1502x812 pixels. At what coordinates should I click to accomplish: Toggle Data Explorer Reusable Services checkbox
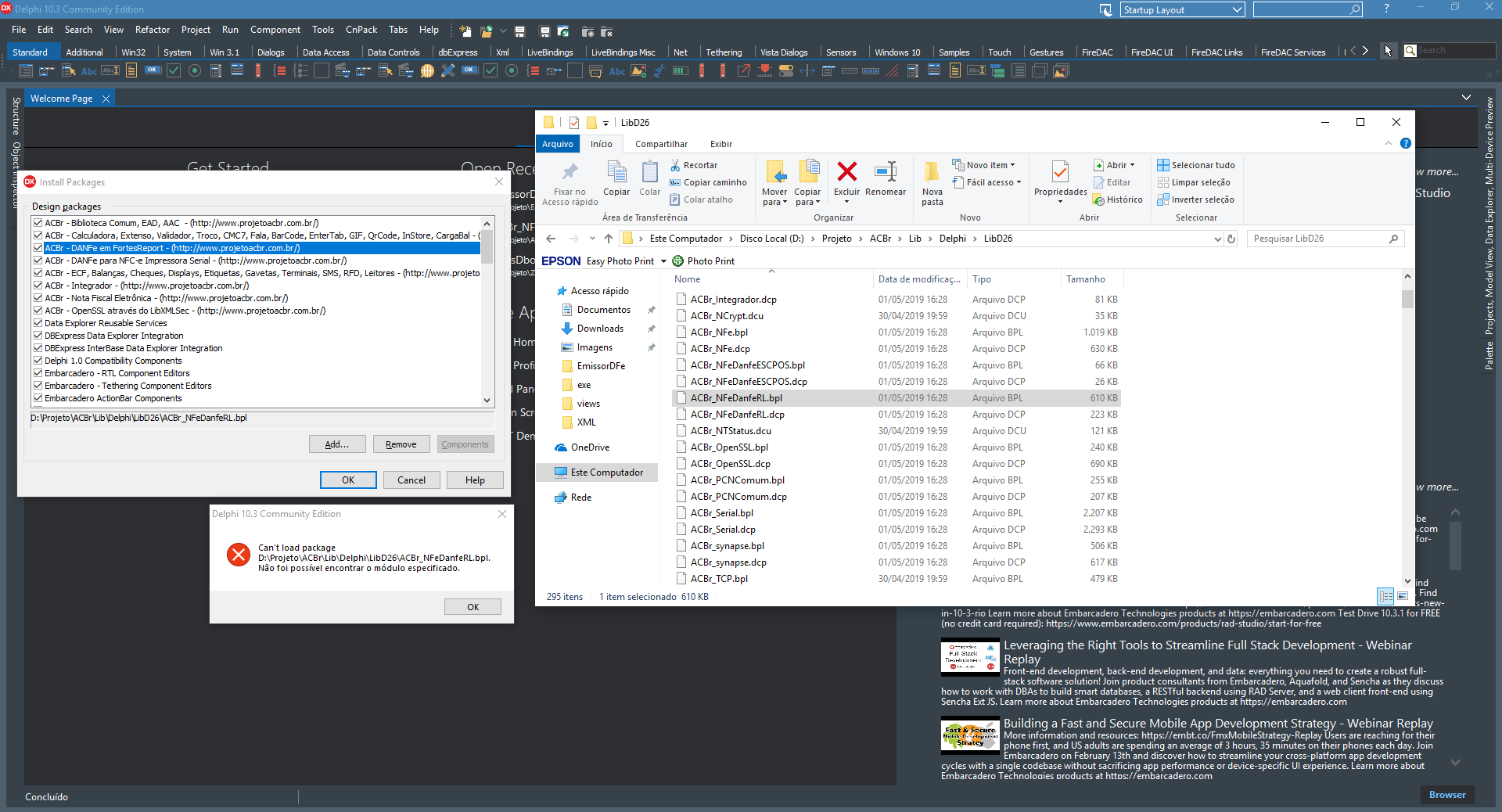pos(38,323)
